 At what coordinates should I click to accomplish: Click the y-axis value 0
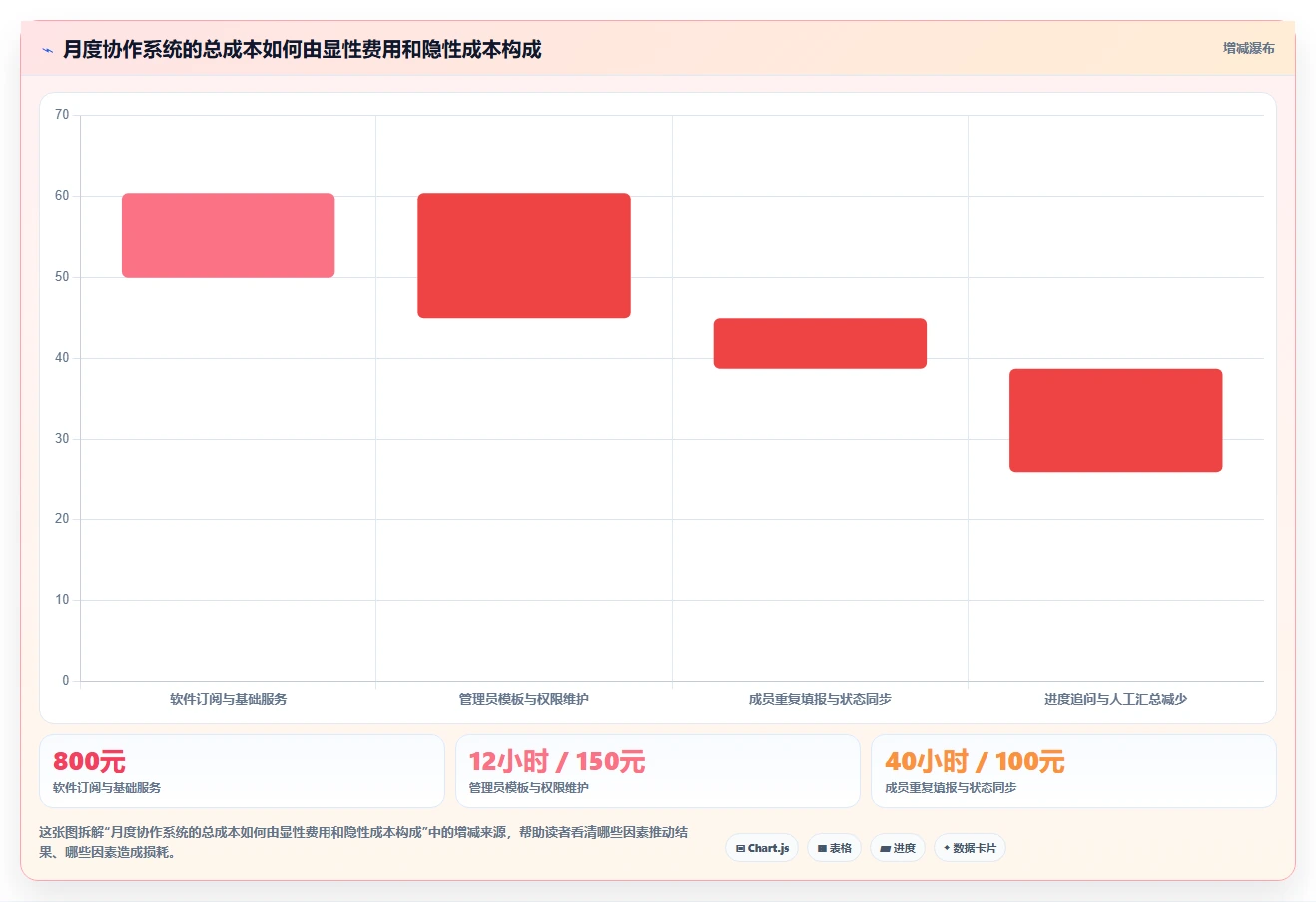[x=66, y=681]
